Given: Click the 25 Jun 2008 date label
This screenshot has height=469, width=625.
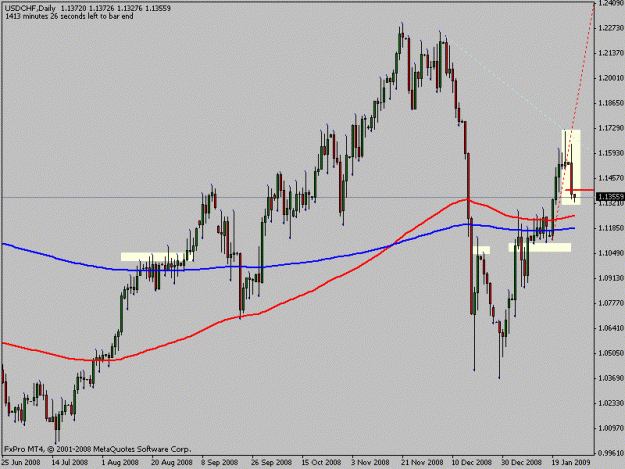Looking at the screenshot, I should coord(21,463).
